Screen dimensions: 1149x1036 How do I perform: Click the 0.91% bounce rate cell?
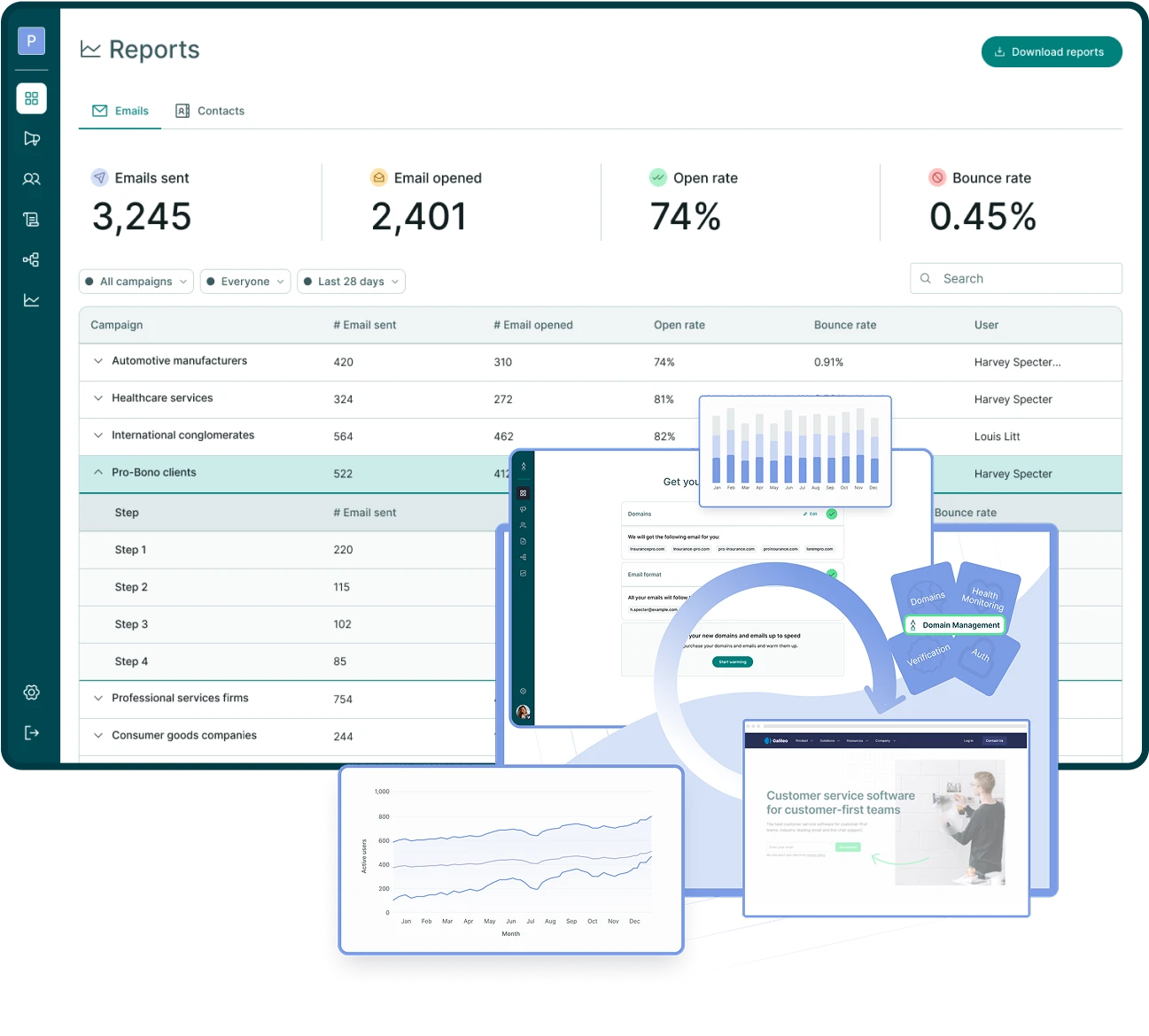click(x=828, y=362)
